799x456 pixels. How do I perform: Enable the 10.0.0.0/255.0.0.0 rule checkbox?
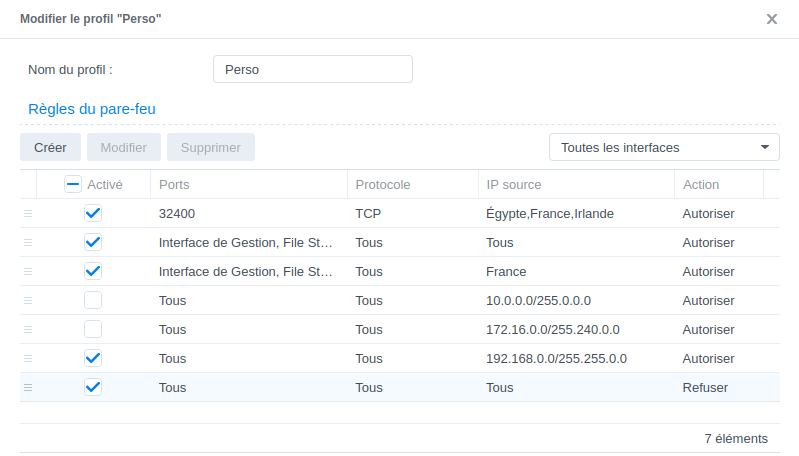pyautogui.click(x=93, y=300)
